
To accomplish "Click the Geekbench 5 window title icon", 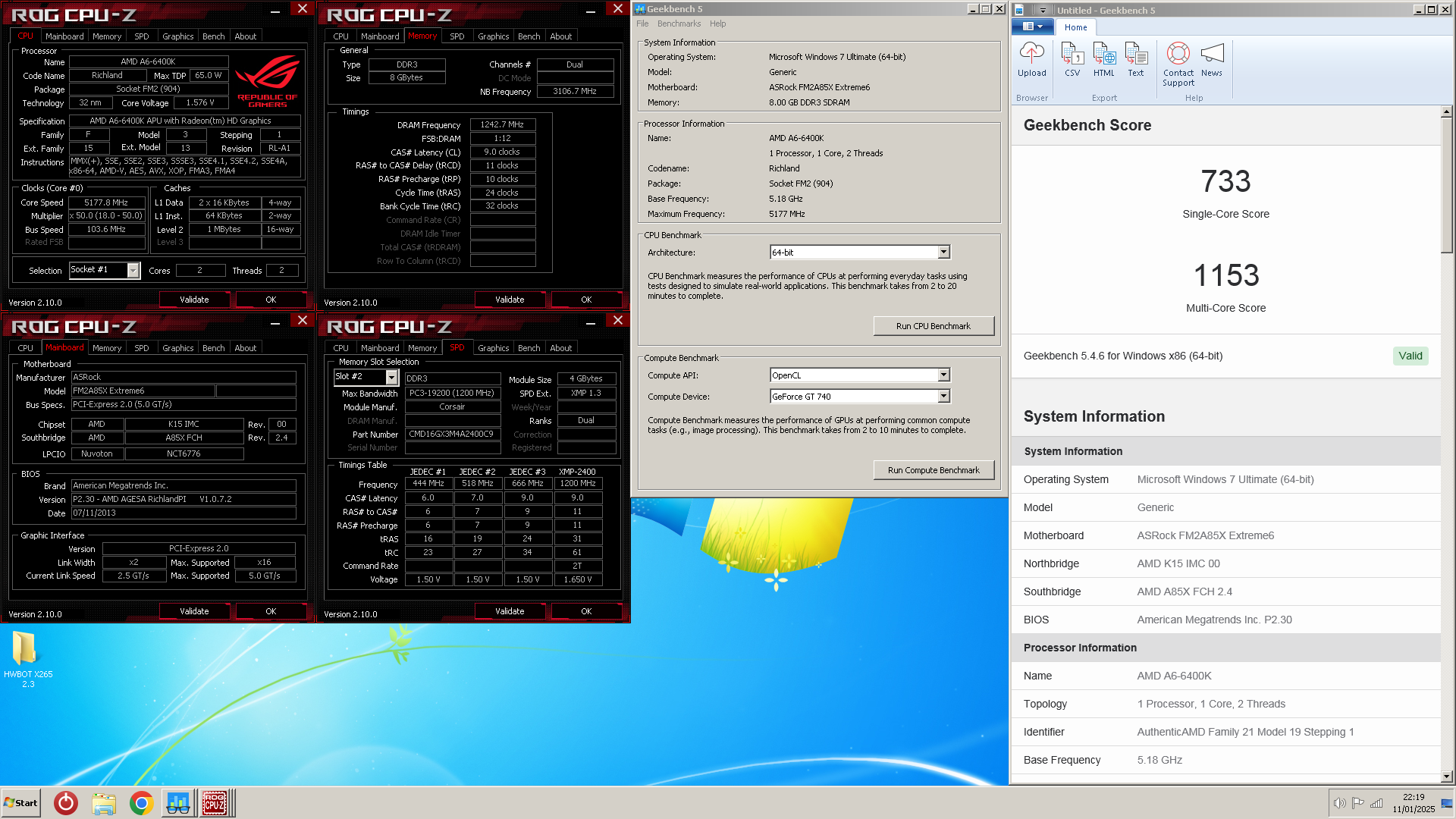I will click(640, 9).
